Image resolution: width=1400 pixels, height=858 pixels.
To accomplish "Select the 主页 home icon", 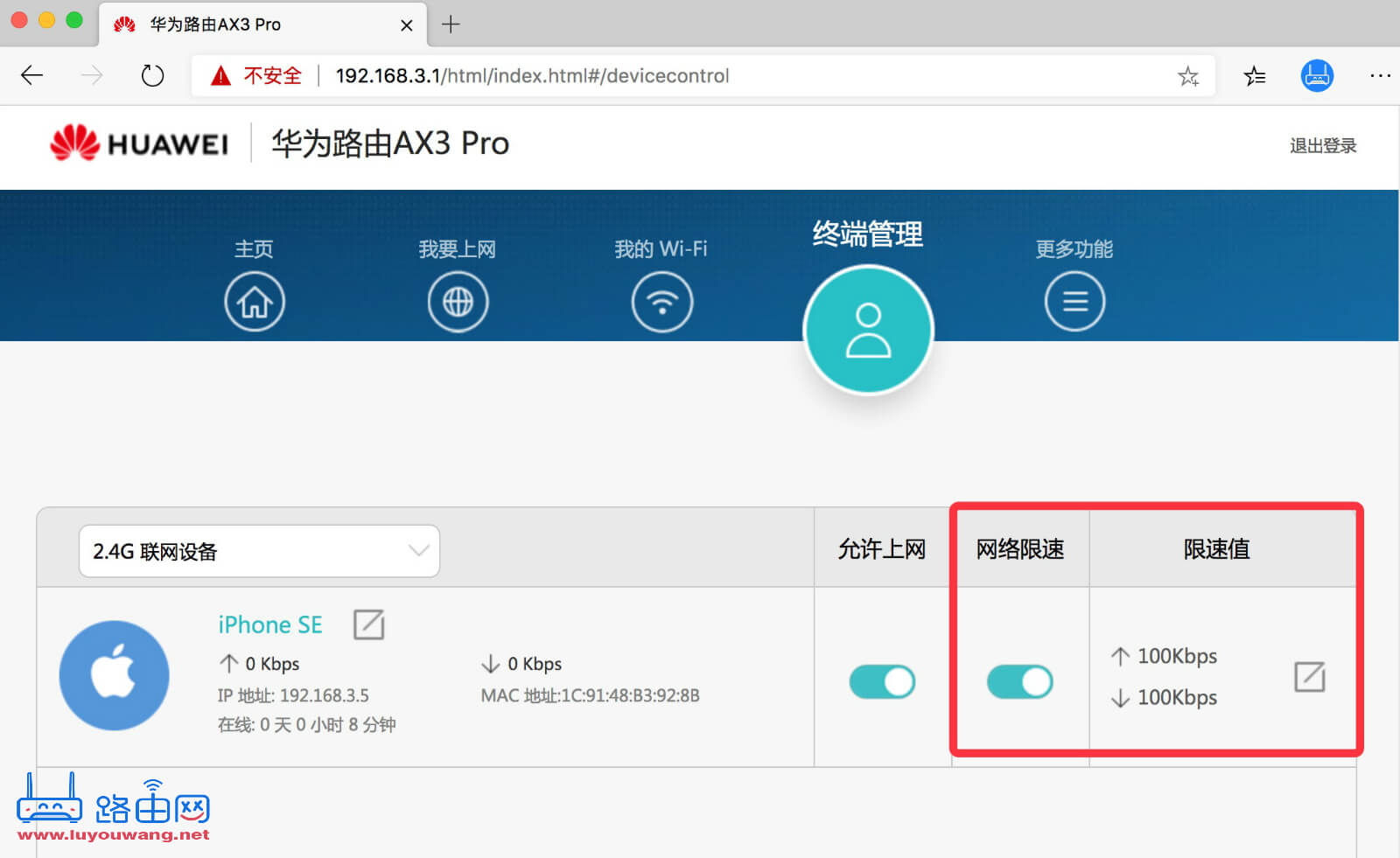I will click(255, 301).
